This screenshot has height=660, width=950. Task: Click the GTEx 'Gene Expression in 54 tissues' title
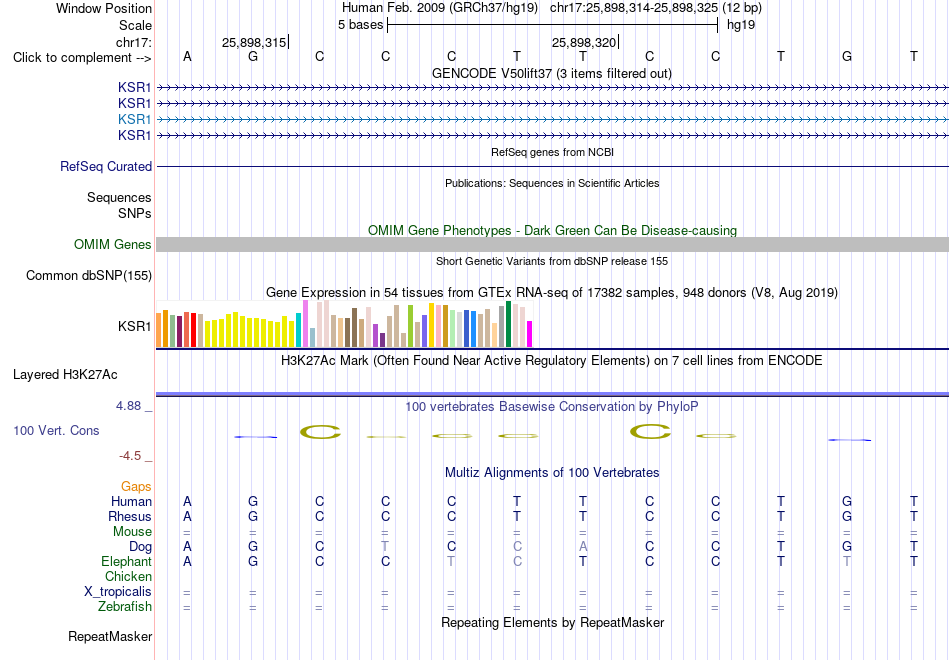552,293
